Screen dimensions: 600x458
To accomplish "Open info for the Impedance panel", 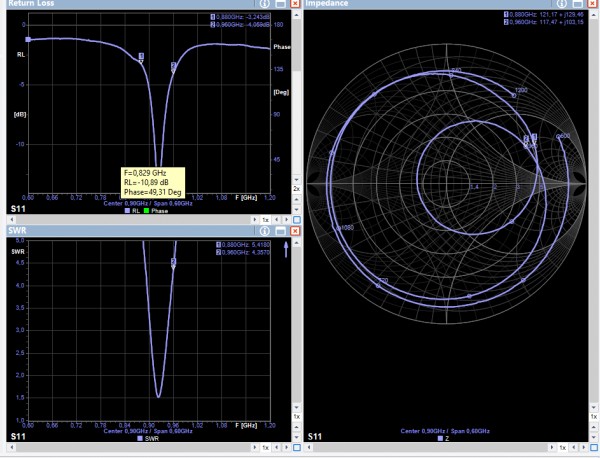I will [x=561, y=3].
